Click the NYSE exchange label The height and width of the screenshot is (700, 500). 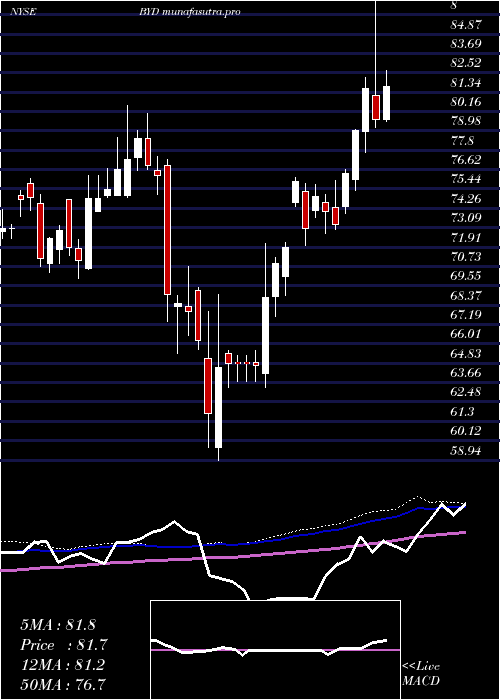pyautogui.click(x=23, y=12)
